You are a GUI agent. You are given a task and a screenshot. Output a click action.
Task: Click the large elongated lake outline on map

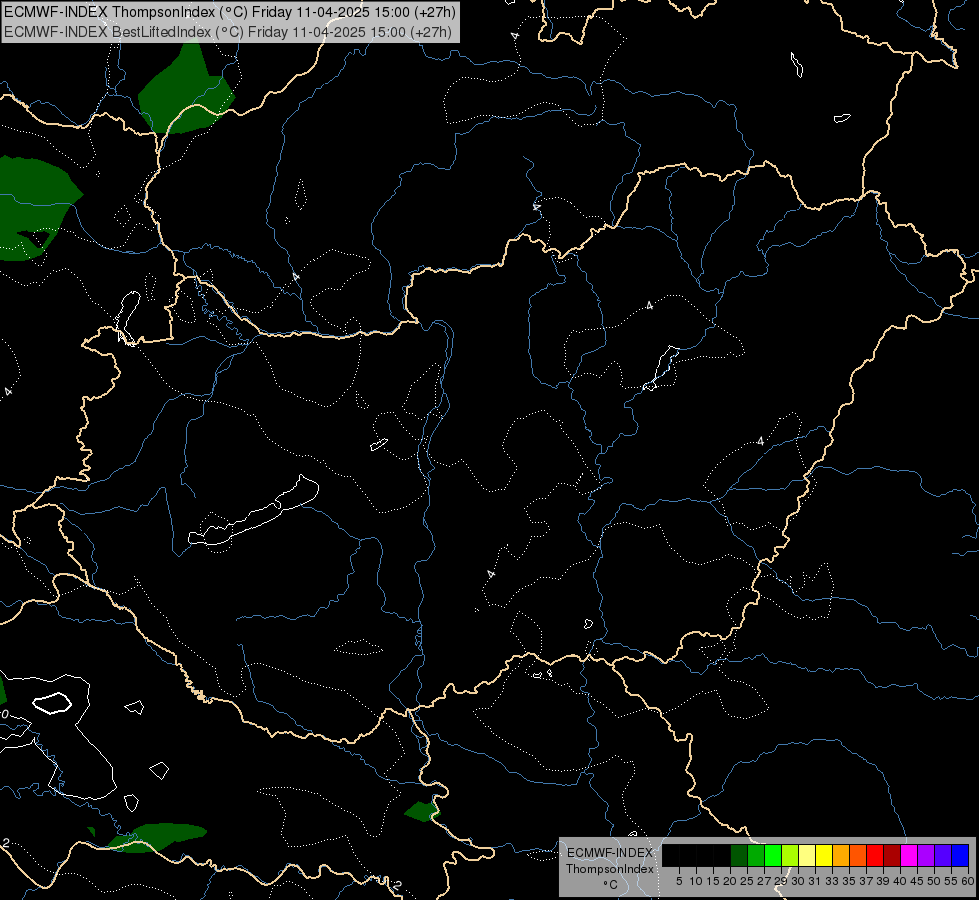coord(253,516)
